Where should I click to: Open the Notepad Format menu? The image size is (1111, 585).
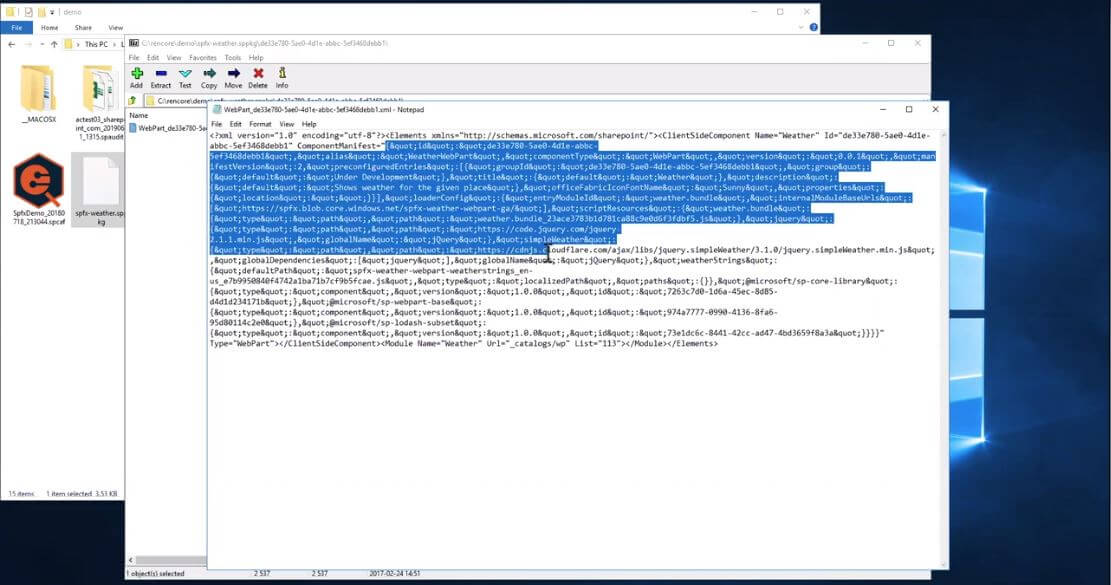pos(260,124)
